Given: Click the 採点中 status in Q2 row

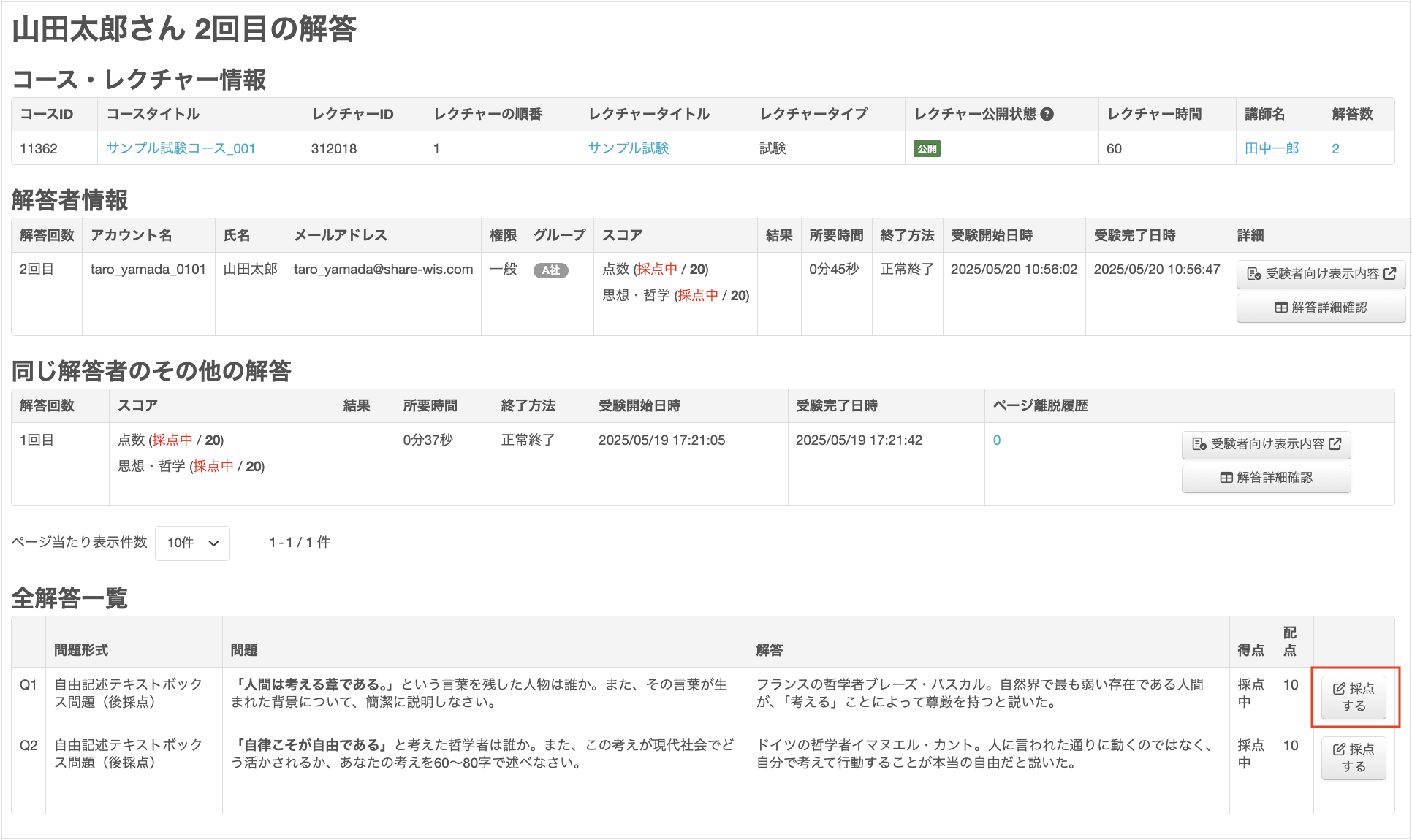Looking at the screenshot, I should pyautogui.click(x=1250, y=754).
